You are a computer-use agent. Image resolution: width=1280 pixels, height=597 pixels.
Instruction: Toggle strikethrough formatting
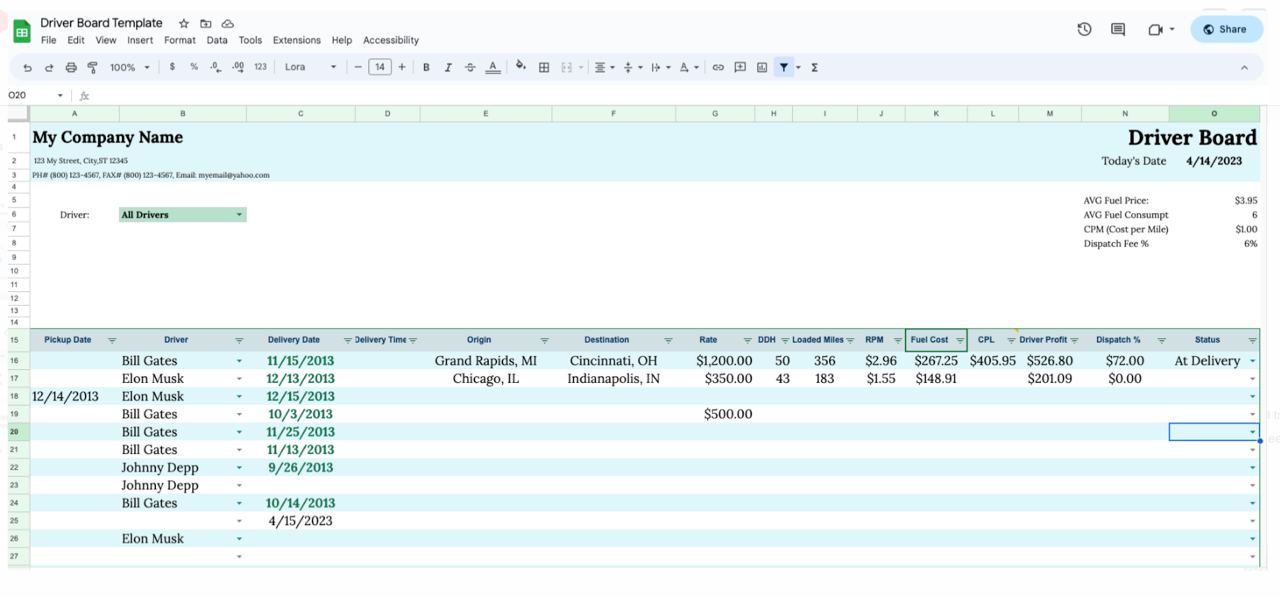point(470,67)
